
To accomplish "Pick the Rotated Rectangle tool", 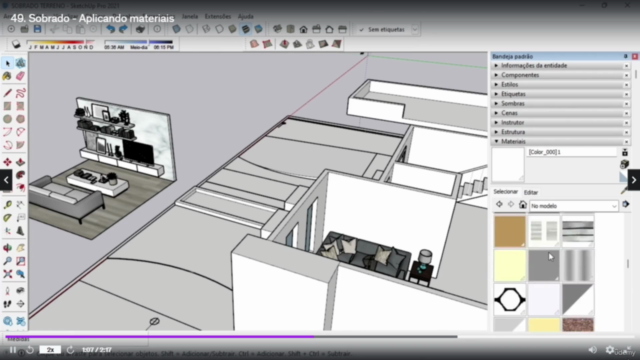I will pos(20,106).
